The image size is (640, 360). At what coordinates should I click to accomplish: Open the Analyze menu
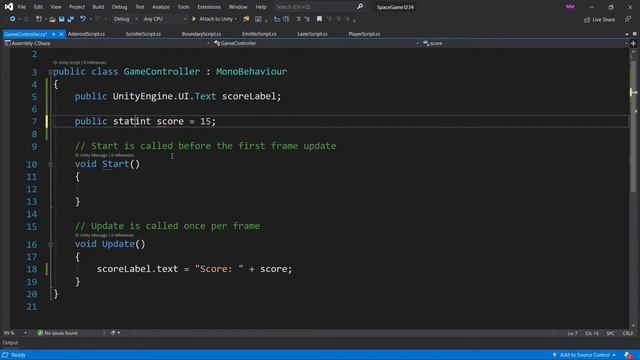click(161, 7)
